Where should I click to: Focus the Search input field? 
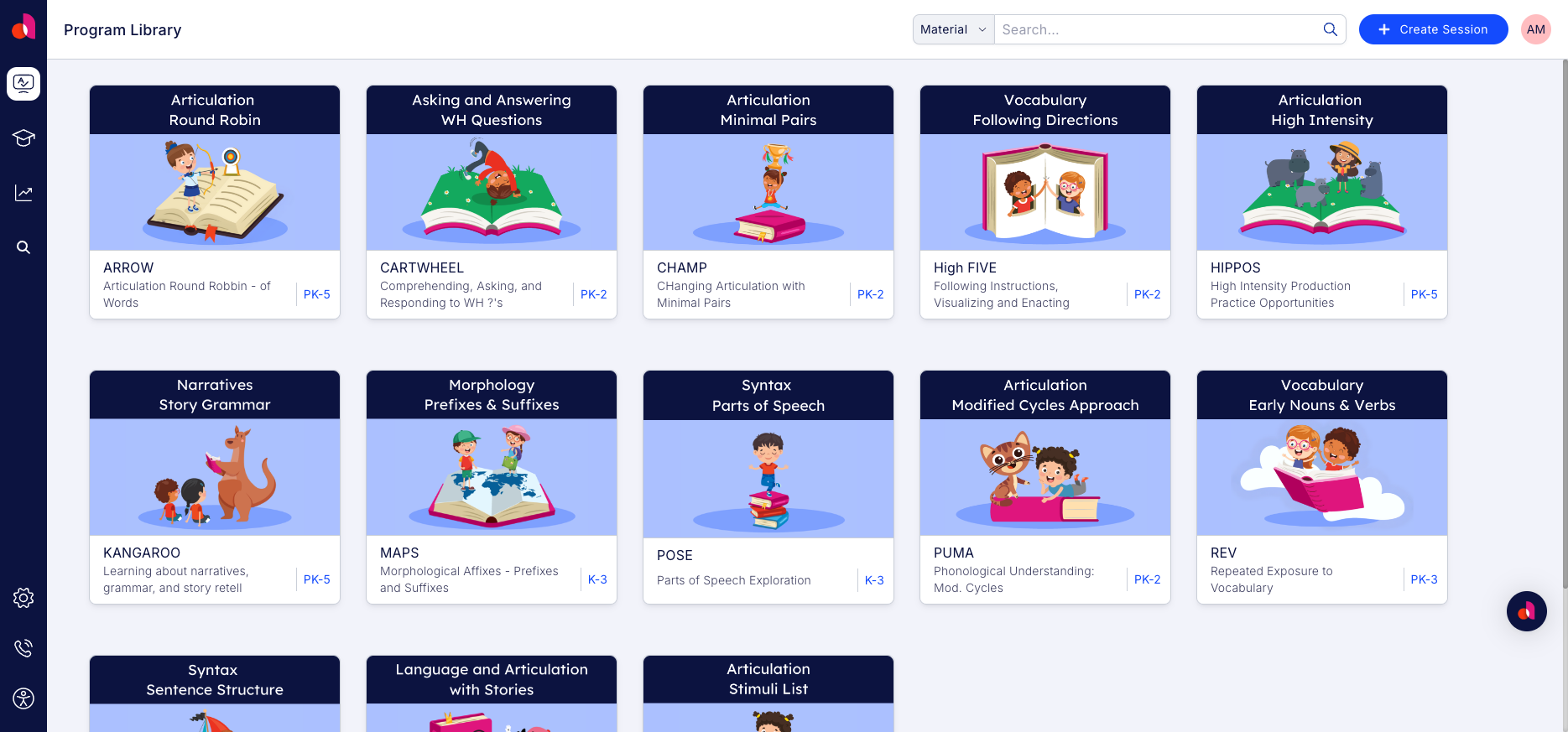[x=1158, y=29]
